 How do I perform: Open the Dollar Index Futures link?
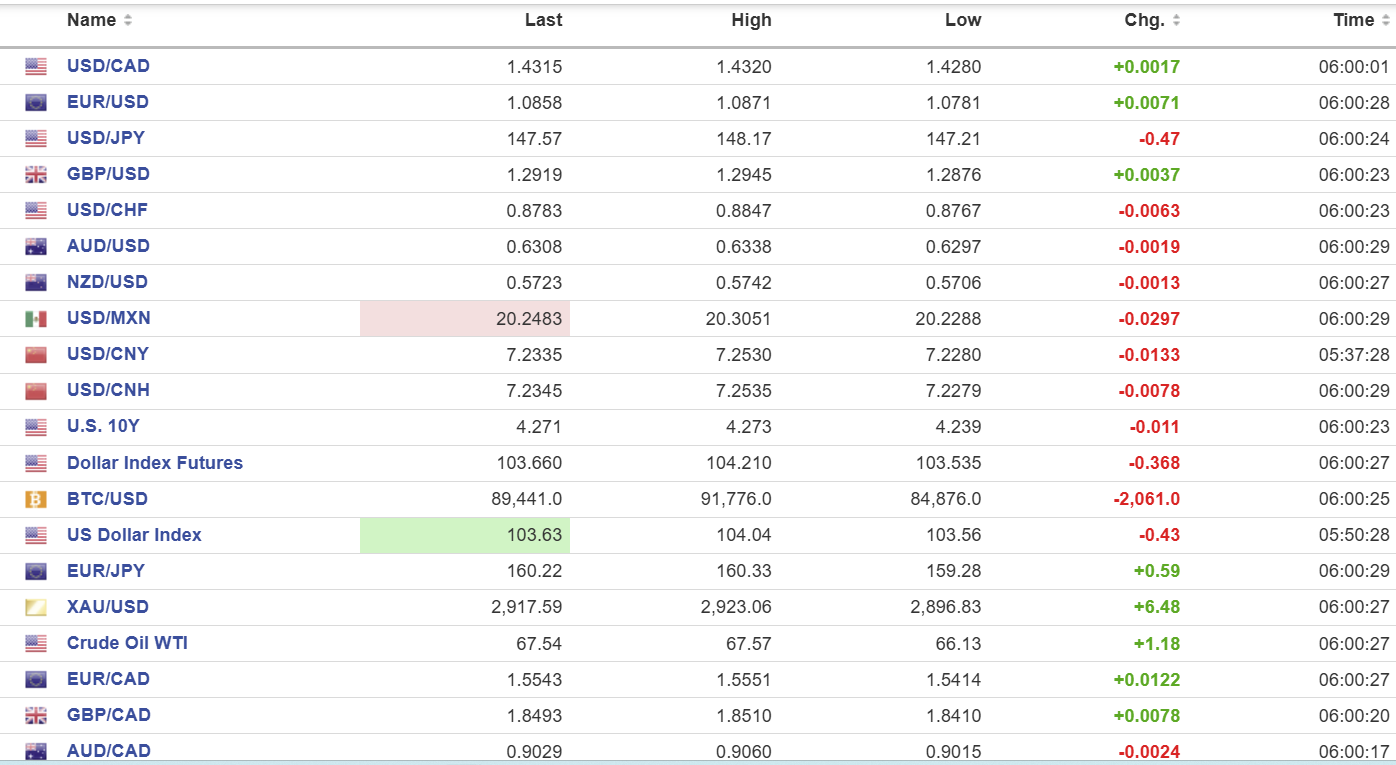pos(155,463)
